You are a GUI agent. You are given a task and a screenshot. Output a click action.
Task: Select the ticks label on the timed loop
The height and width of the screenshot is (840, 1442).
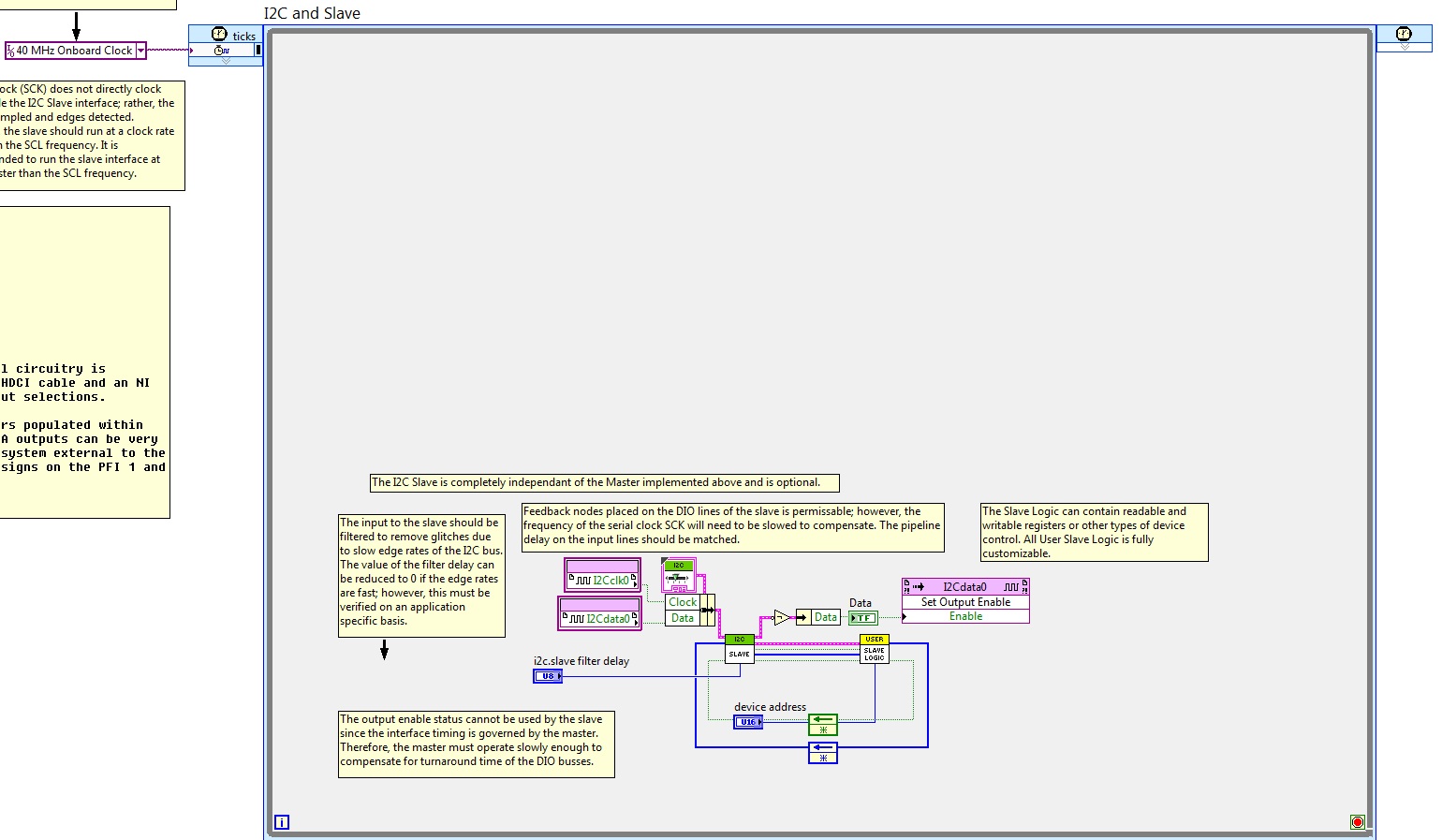click(x=244, y=37)
